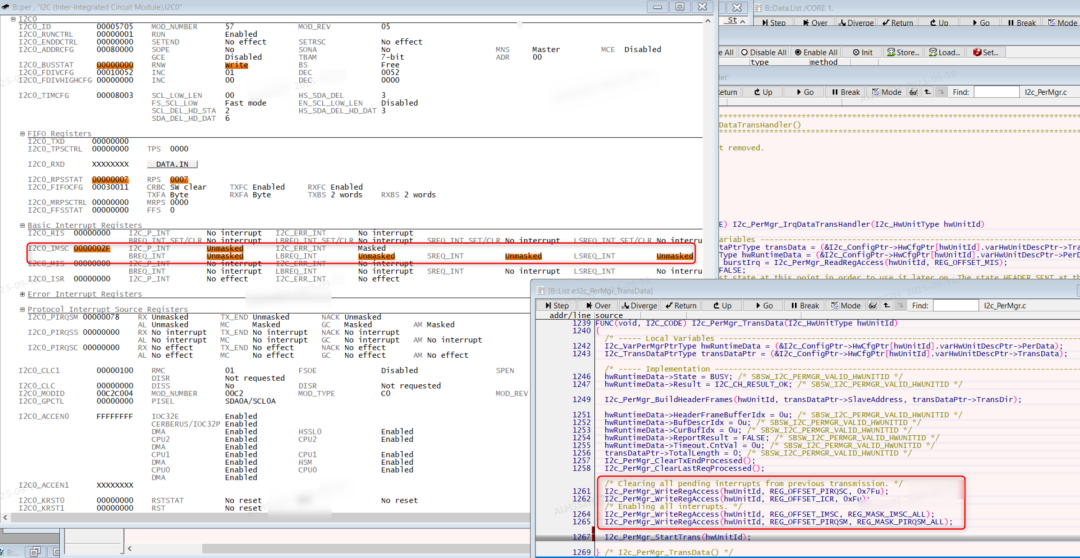This screenshot has height=558, width=1080.
Task: Click the I2C0_ACCEN0 value FFFFFFFF
Action: (x=114, y=416)
